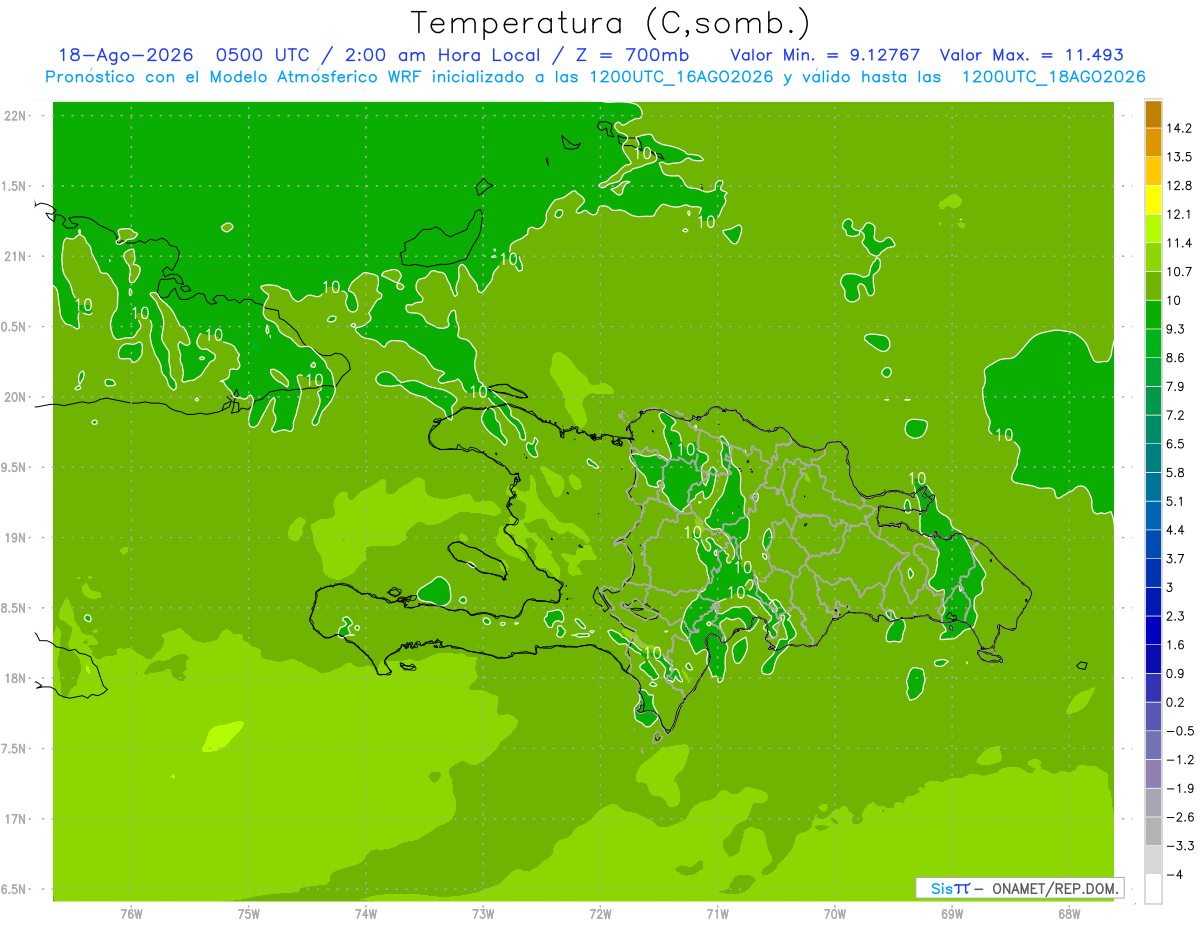Viewport: 1200px width, 927px height.
Task: Click the '70W' longitude axis label
Action: click(x=834, y=914)
